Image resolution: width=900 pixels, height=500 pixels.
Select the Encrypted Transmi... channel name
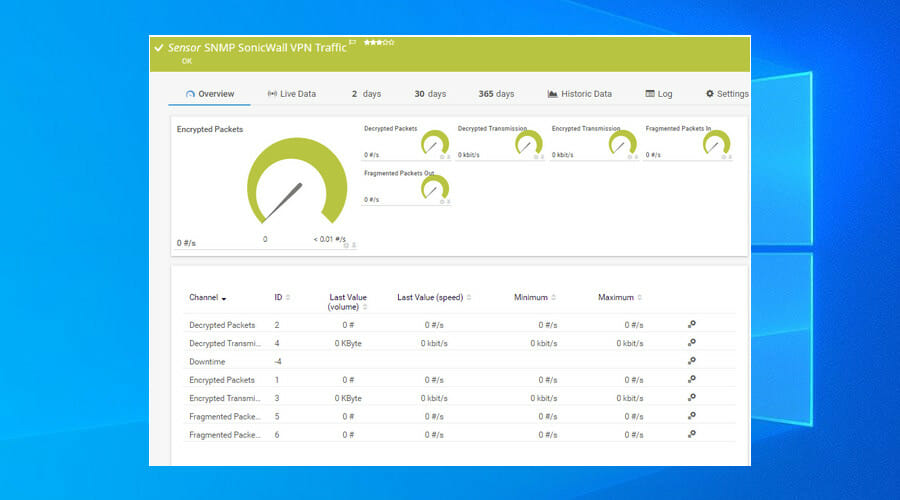[x=224, y=398]
